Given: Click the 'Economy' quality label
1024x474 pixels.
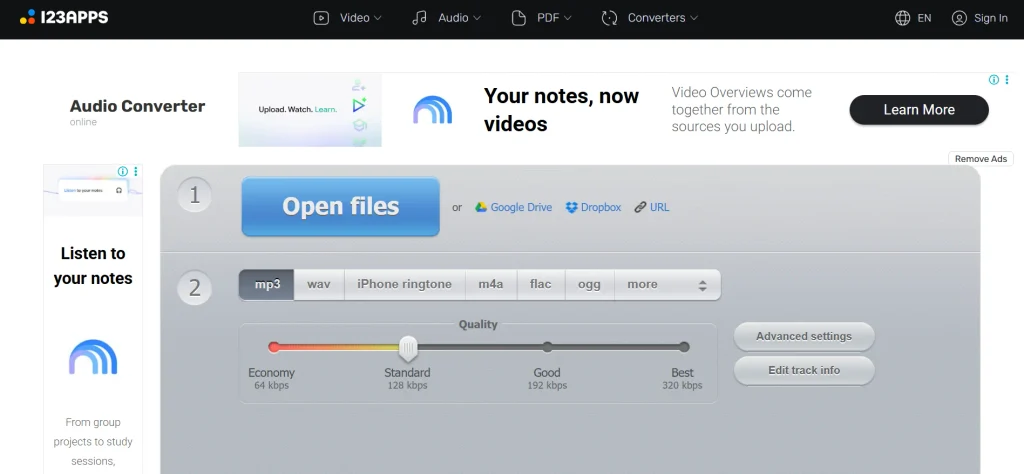Looking at the screenshot, I should [x=271, y=373].
